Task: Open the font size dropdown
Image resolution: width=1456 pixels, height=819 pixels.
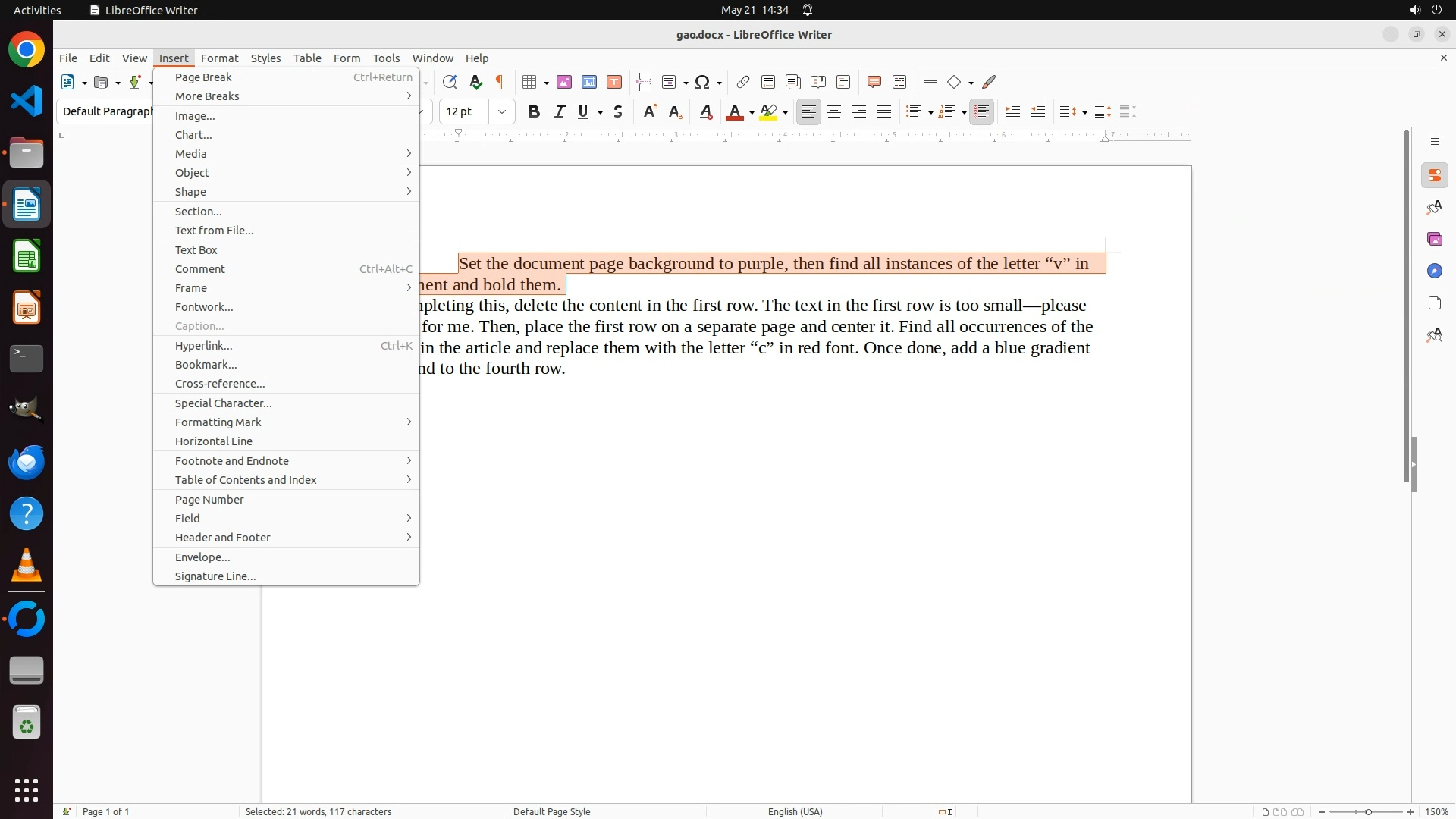Action: coord(502,111)
